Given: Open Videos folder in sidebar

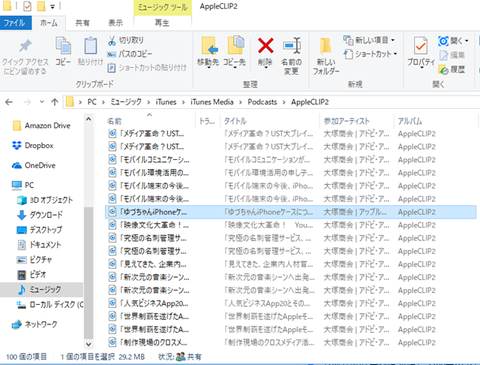Looking at the screenshot, I should [x=32, y=275].
